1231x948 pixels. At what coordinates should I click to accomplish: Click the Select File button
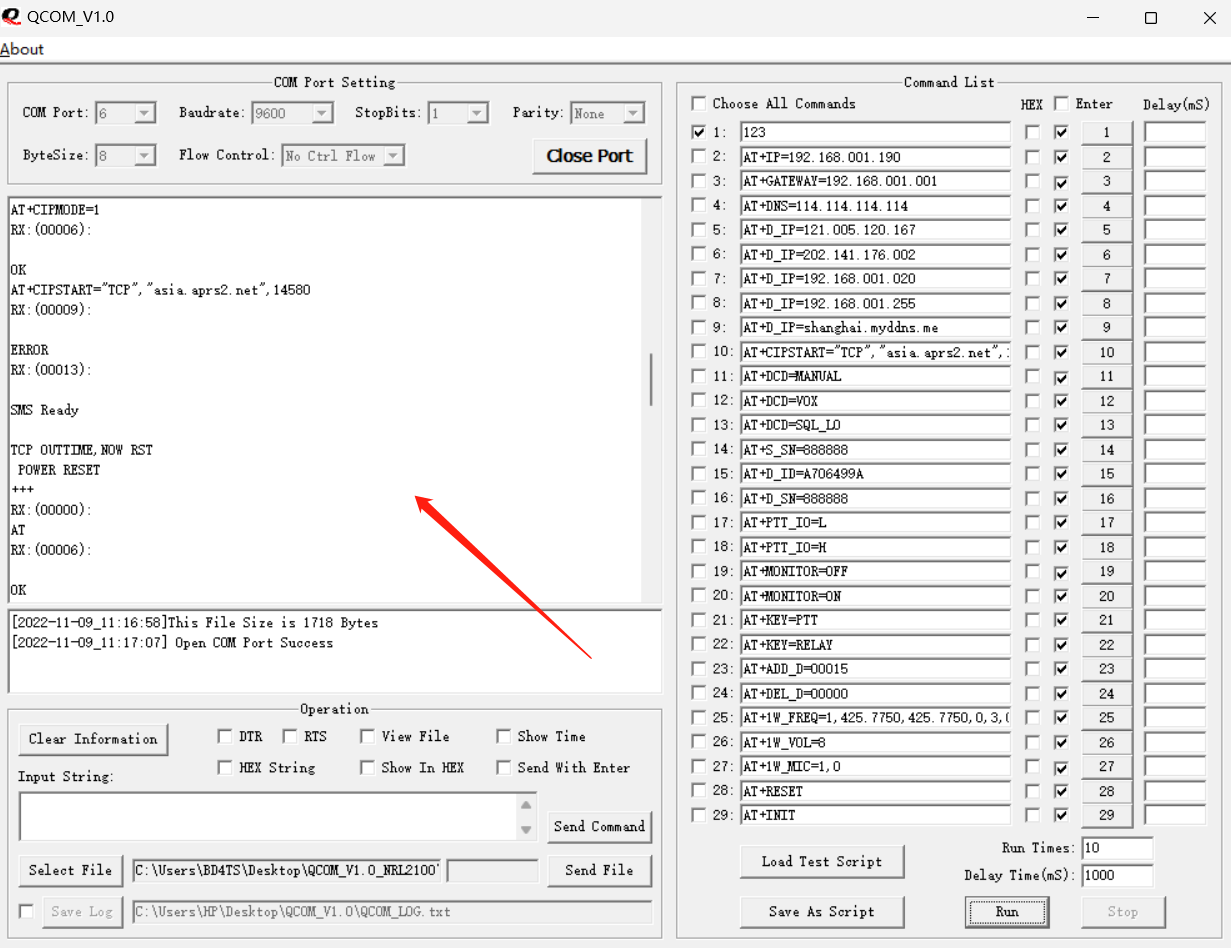pyautogui.click(x=71, y=871)
